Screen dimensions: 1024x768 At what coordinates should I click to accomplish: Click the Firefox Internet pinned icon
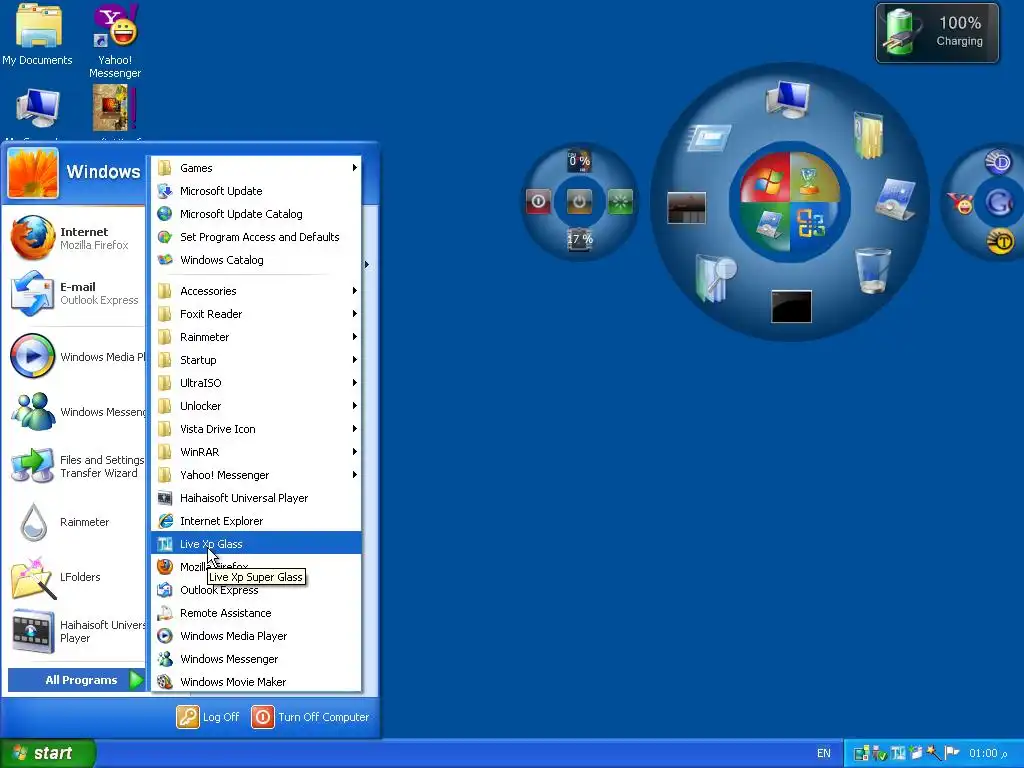coord(33,238)
